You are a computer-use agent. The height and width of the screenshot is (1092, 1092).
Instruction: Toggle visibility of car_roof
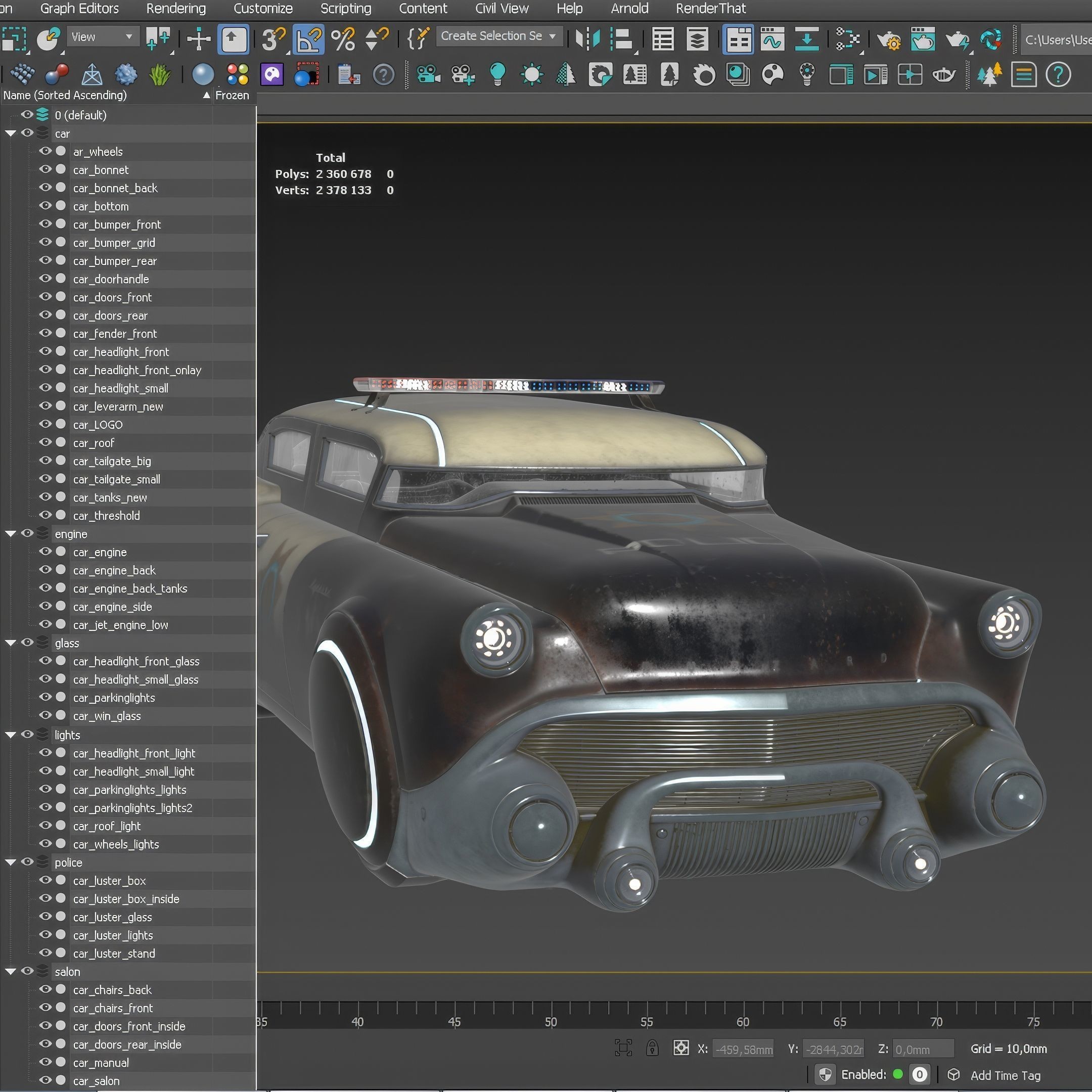(47, 442)
